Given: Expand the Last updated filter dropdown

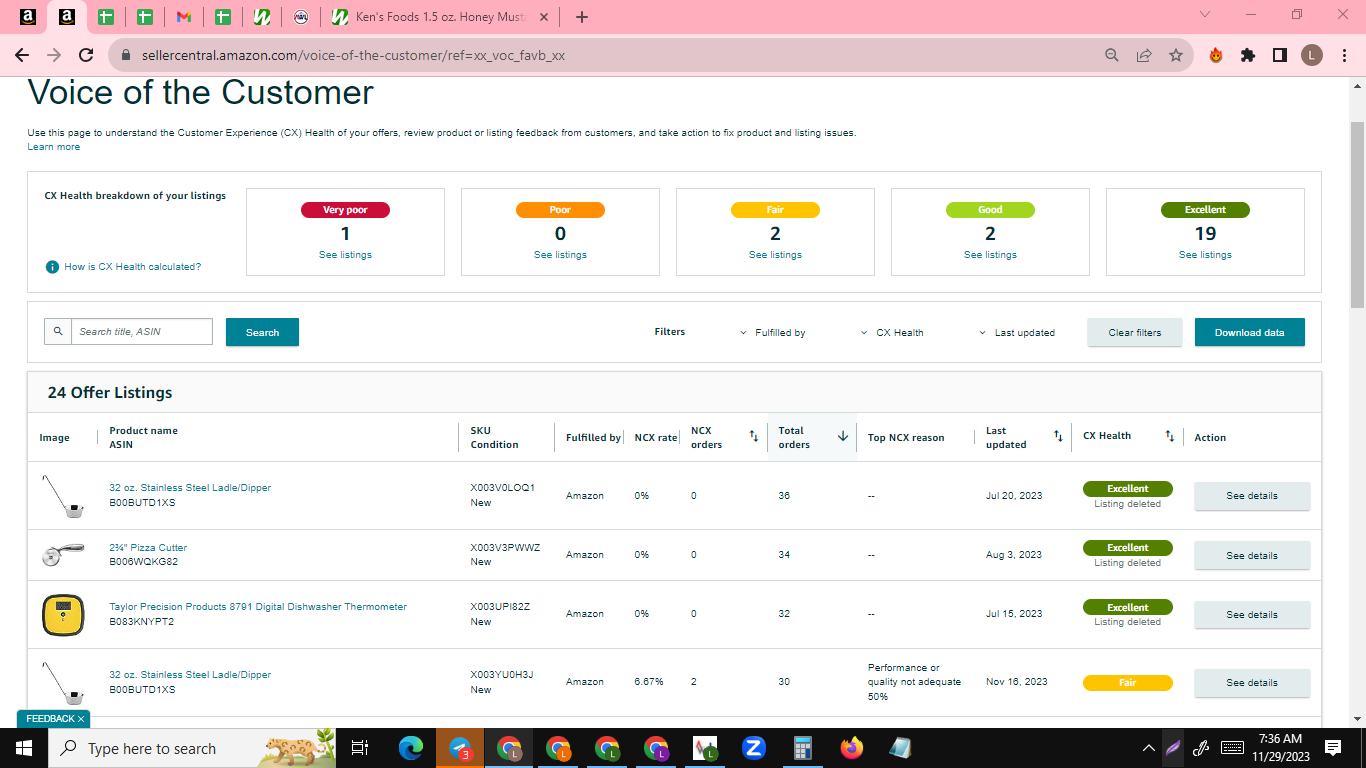Looking at the screenshot, I should (x=1017, y=333).
